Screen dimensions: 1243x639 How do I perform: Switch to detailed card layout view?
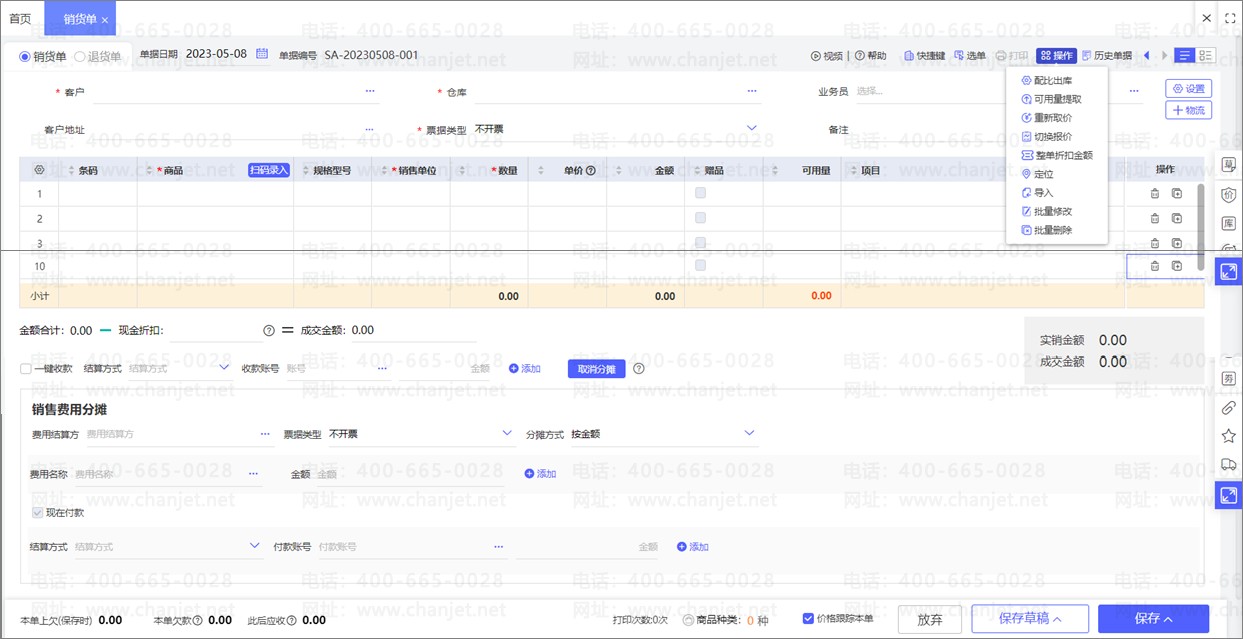pos(1206,56)
